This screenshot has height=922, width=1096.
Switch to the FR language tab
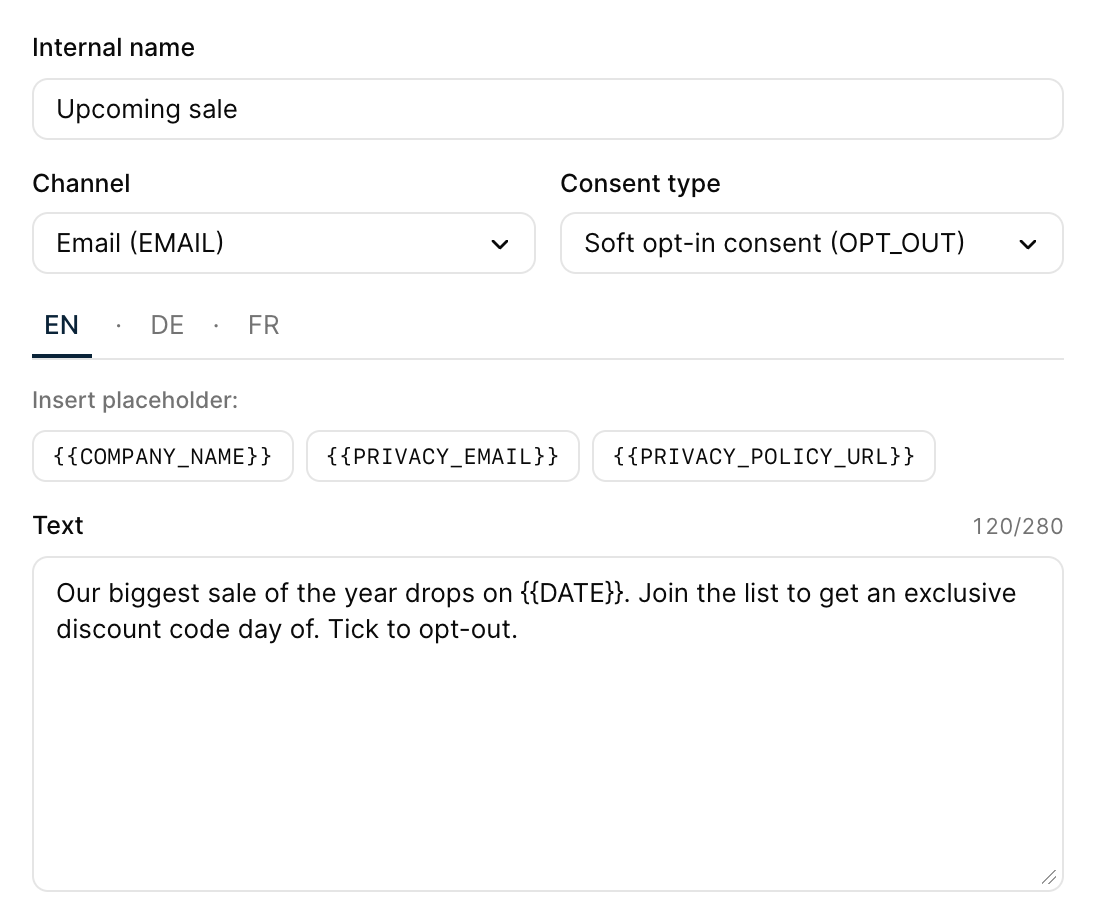click(x=264, y=326)
